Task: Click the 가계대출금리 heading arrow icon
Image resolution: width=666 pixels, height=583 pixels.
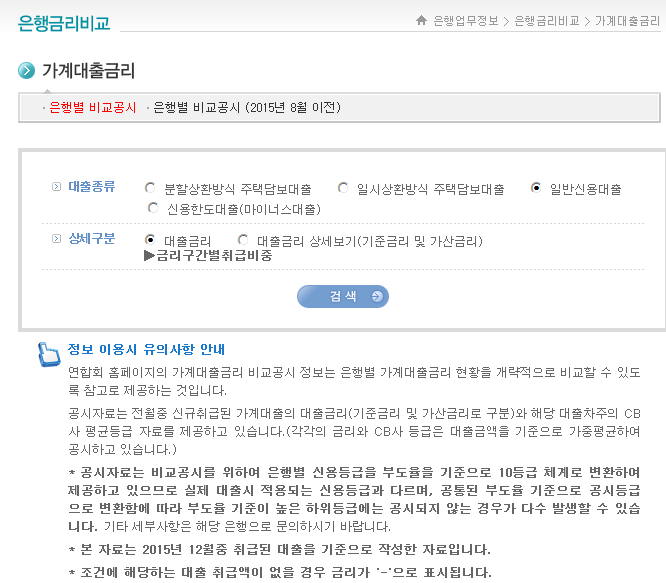Action: (26, 70)
